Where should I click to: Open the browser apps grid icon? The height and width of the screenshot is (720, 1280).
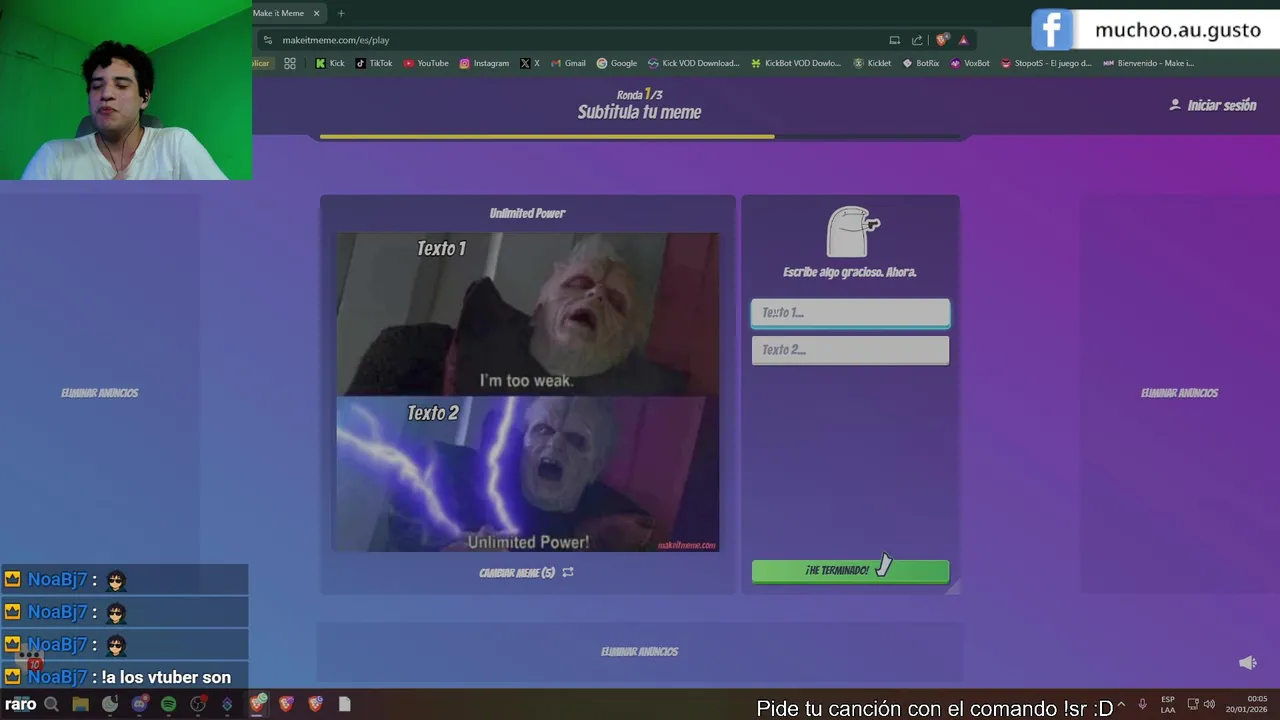tap(290, 63)
